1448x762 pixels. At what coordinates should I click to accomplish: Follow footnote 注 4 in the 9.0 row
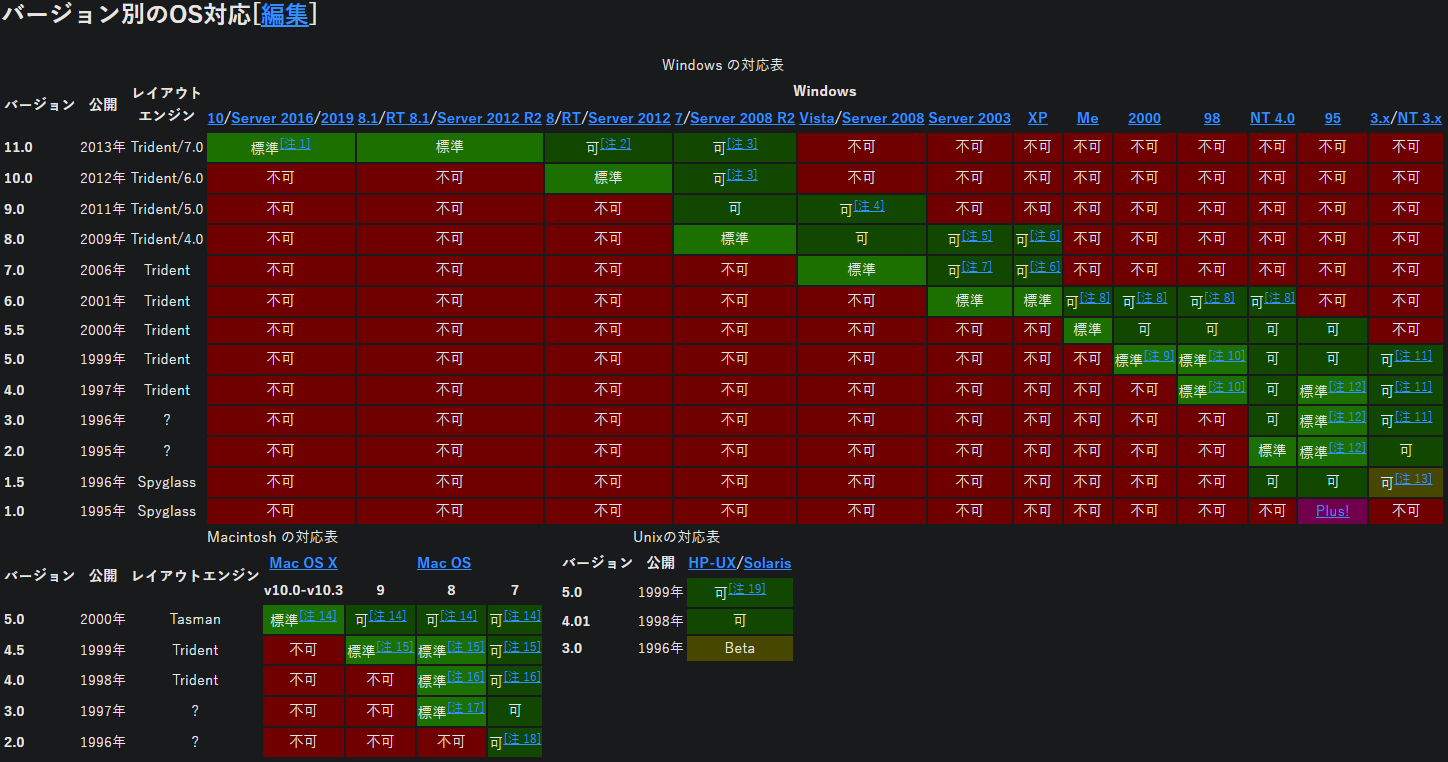coord(869,205)
